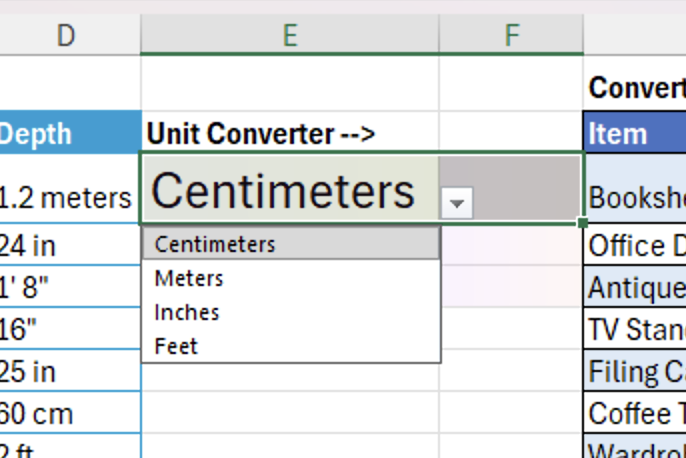This screenshot has height=458, width=686.
Task: Select the 24 in depth cell
Action: click(70, 245)
